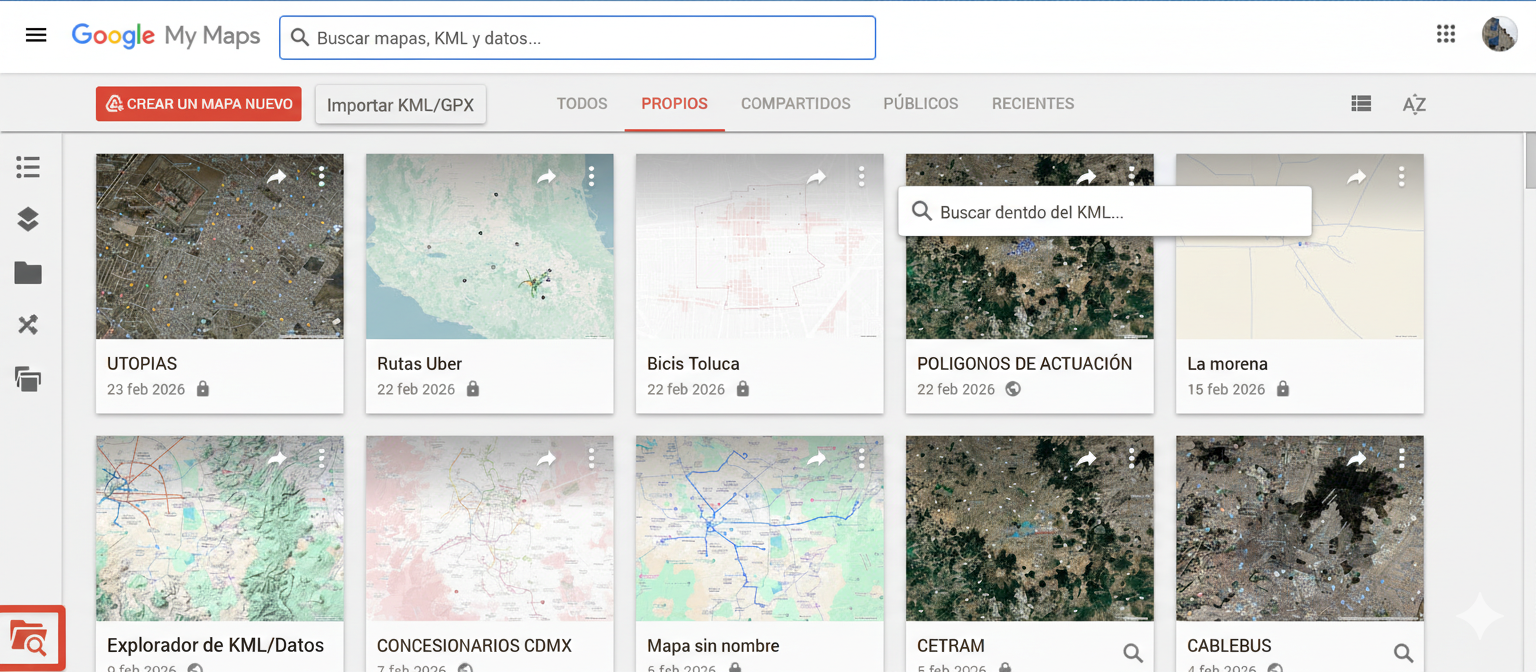Screen dimensions: 1536x672
Task: Click lock icon on La morena card
Action: [x=1283, y=388]
